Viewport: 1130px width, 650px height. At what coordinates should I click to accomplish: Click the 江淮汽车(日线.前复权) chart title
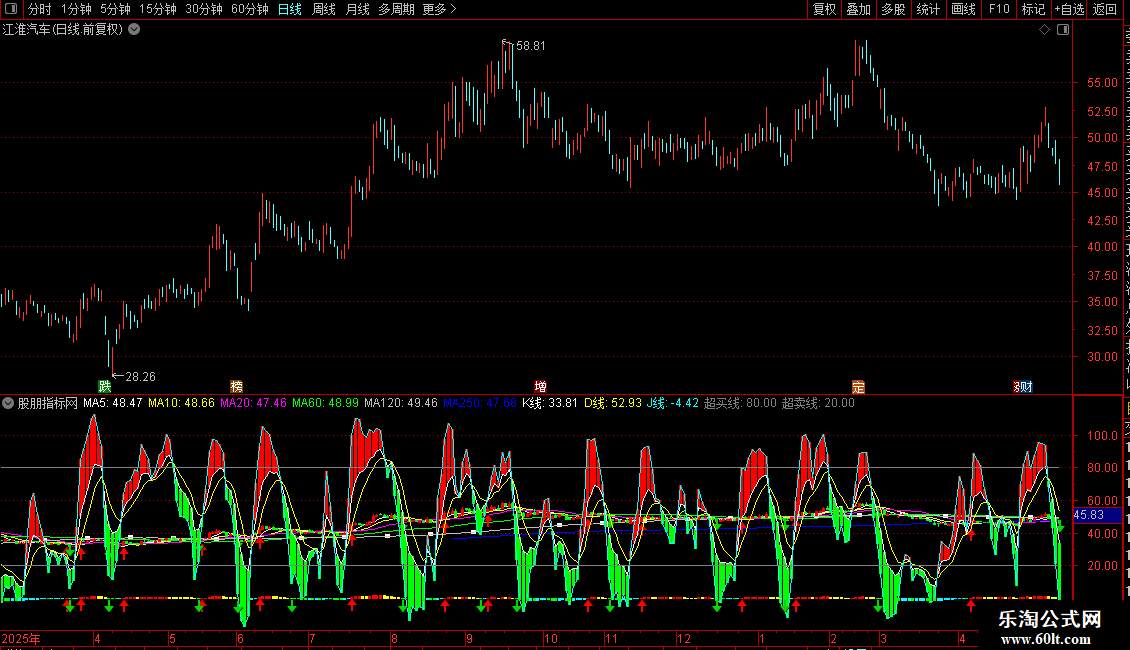(63, 30)
